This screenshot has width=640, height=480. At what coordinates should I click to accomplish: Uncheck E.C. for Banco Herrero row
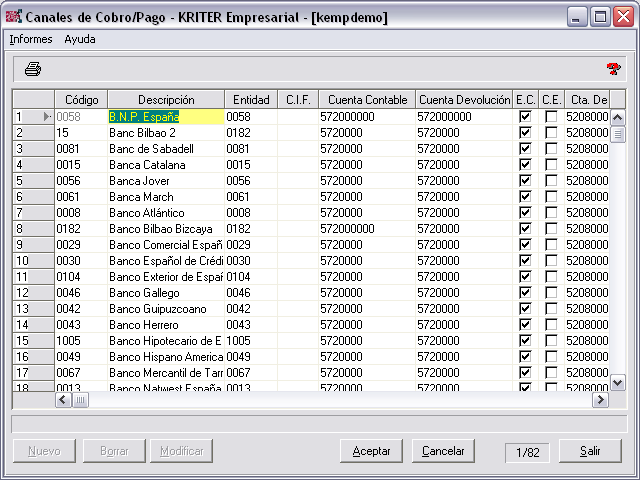[525, 324]
